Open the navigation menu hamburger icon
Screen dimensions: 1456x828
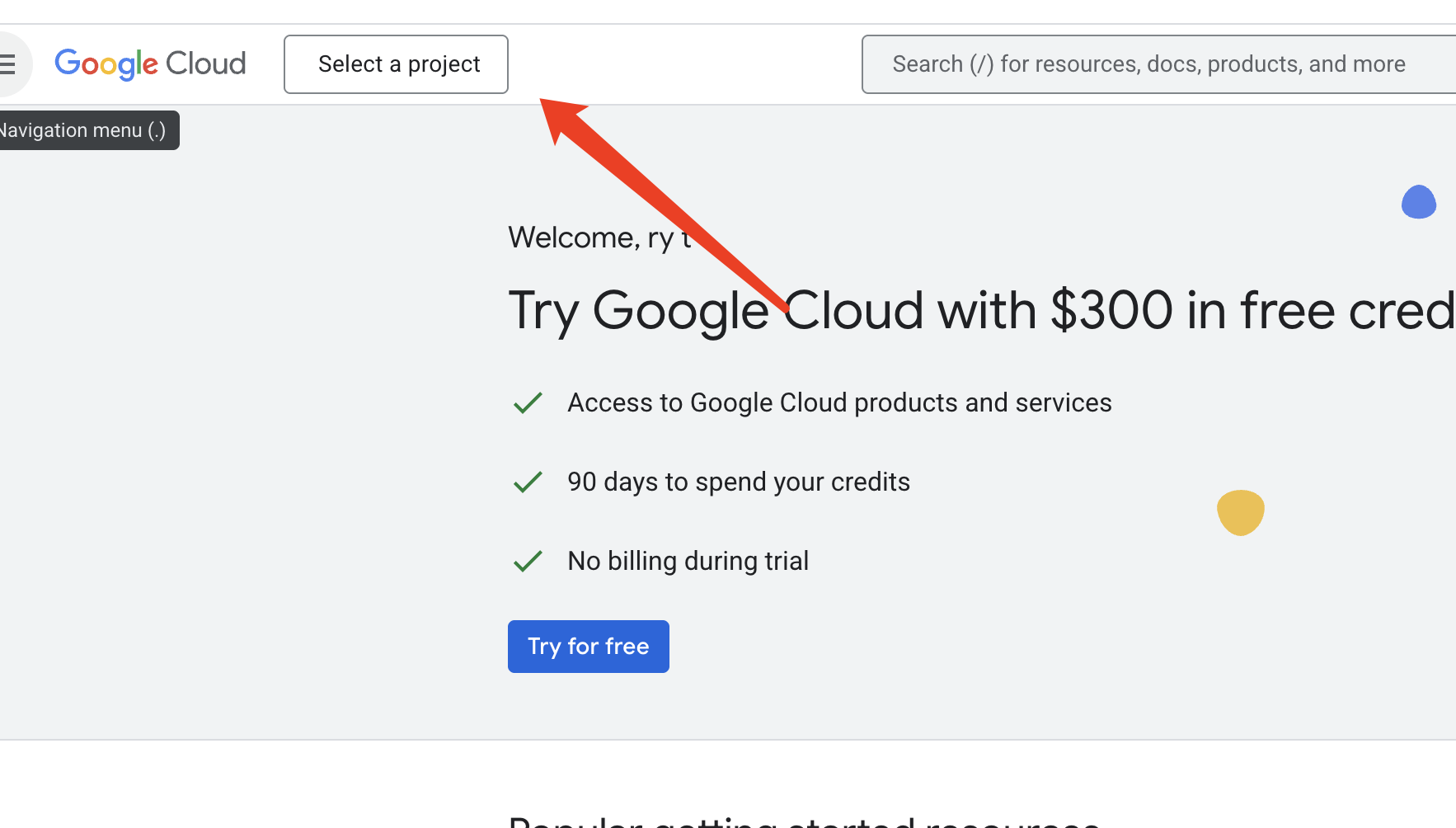tap(8, 64)
